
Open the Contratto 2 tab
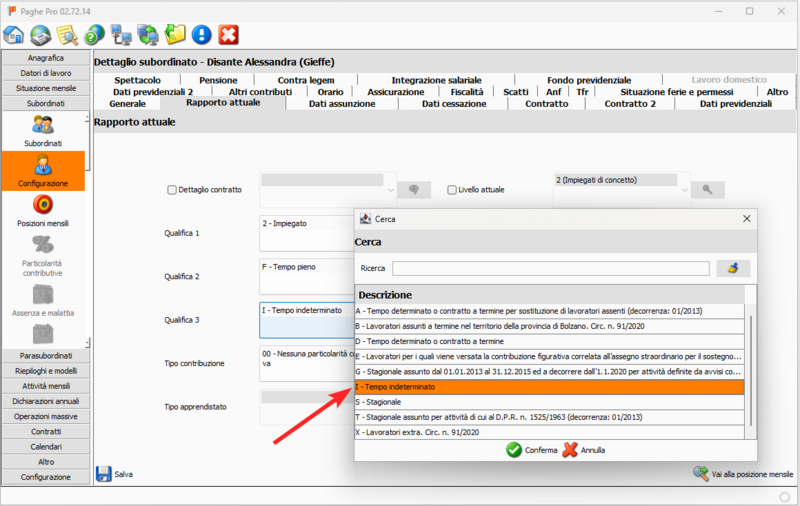click(x=630, y=103)
